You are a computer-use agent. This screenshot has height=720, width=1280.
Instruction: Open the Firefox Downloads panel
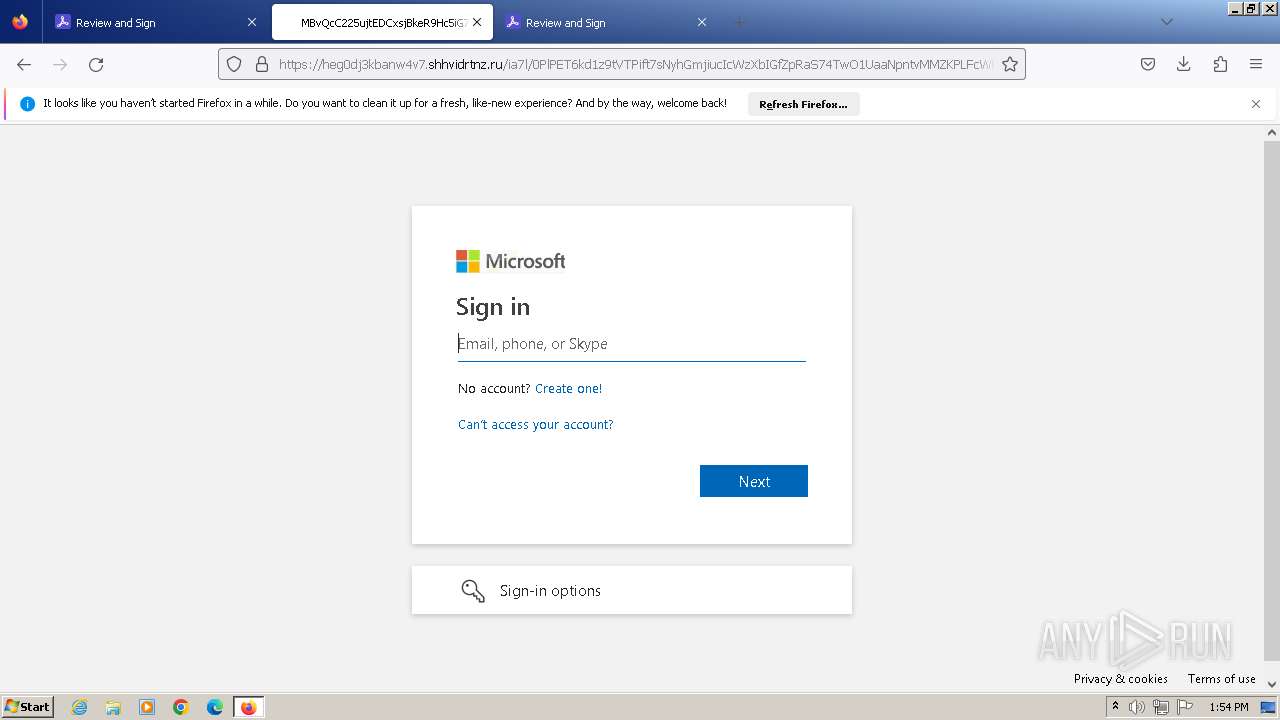tap(1184, 64)
